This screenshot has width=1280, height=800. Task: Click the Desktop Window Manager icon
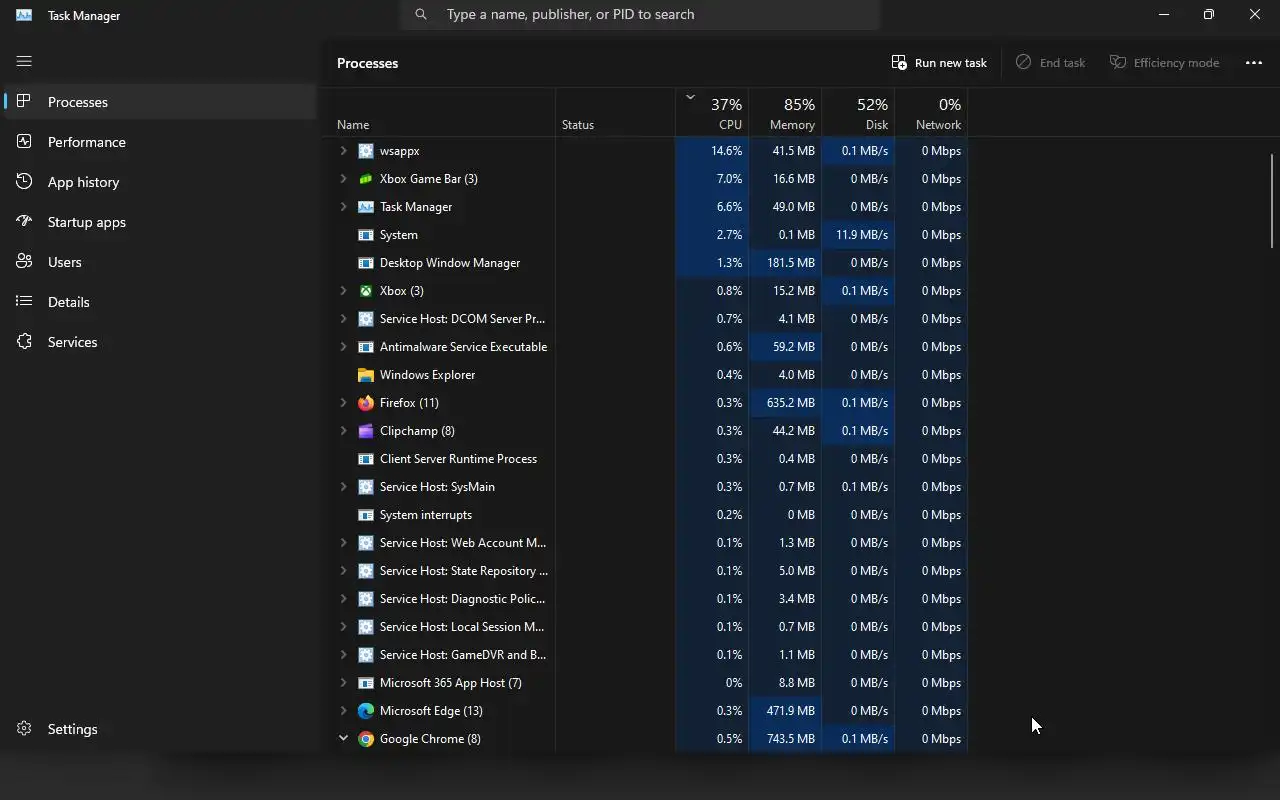(x=366, y=263)
